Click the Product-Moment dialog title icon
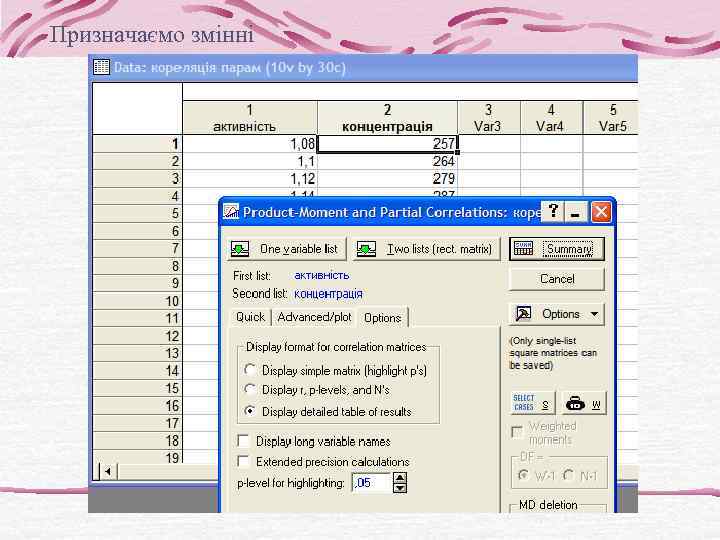The height and width of the screenshot is (540, 720). [231, 212]
